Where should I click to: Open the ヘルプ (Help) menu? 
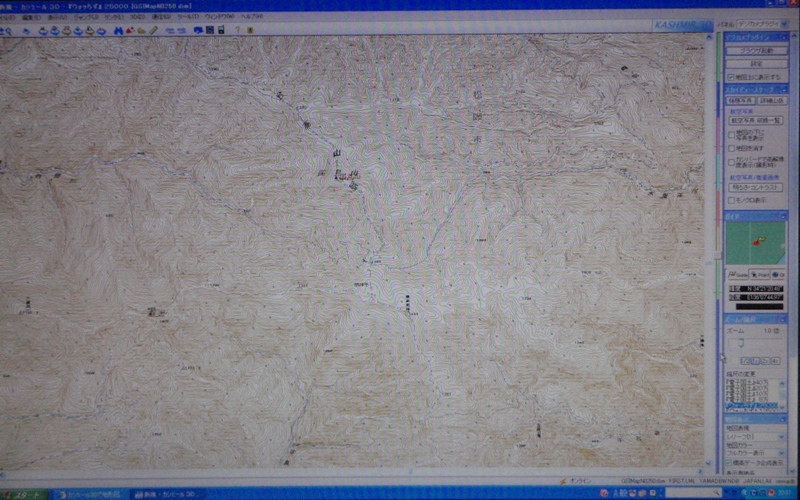(252, 17)
